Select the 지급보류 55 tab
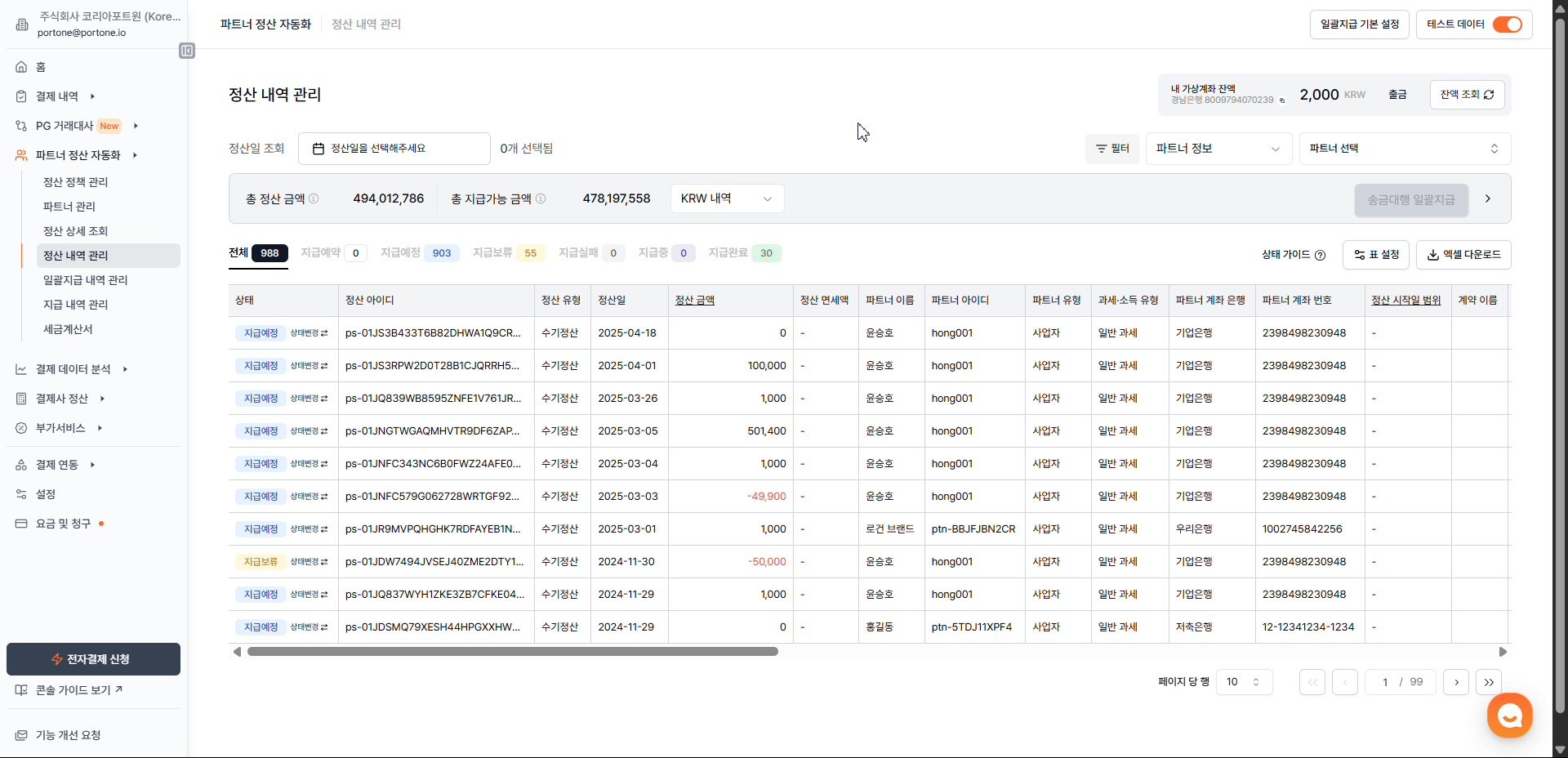Screen dimensions: 1568x758 click(x=509, y=253)
